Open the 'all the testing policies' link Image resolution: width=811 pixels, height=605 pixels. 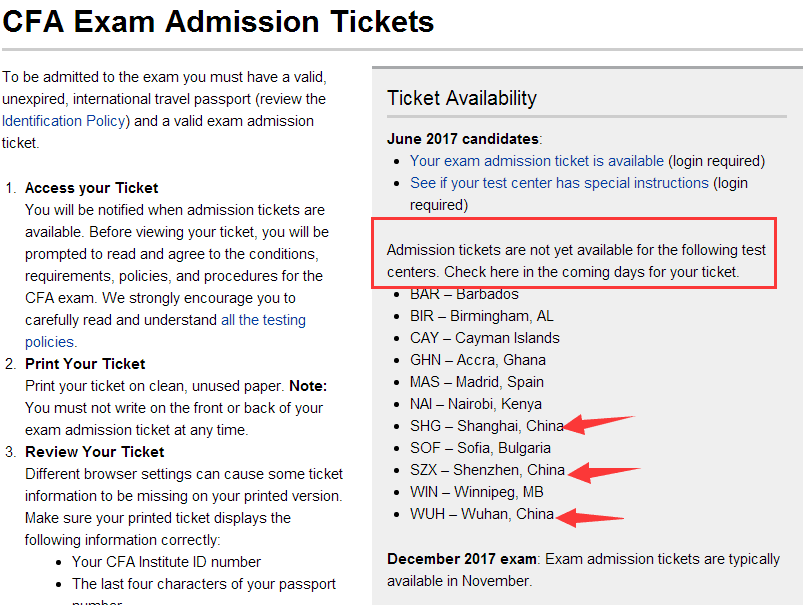click(x=263, y=320)
